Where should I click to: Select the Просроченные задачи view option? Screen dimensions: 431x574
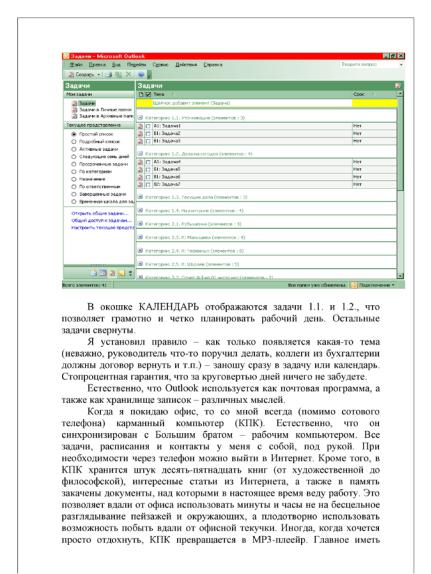tap(100, 164)
